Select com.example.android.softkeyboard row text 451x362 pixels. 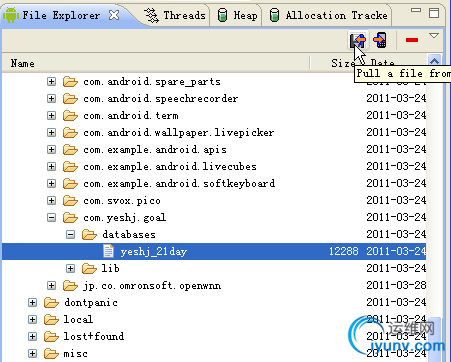pyautogui.click(x=179, y=184)
